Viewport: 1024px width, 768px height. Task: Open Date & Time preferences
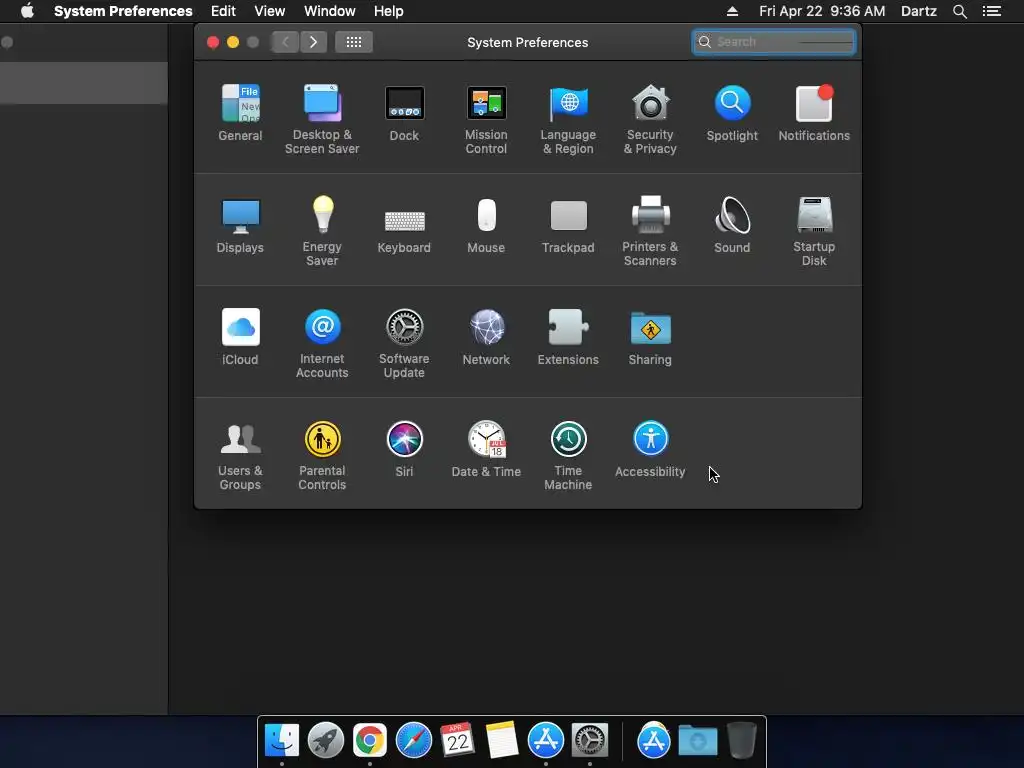pyautogui.click(x=486, y=449)
